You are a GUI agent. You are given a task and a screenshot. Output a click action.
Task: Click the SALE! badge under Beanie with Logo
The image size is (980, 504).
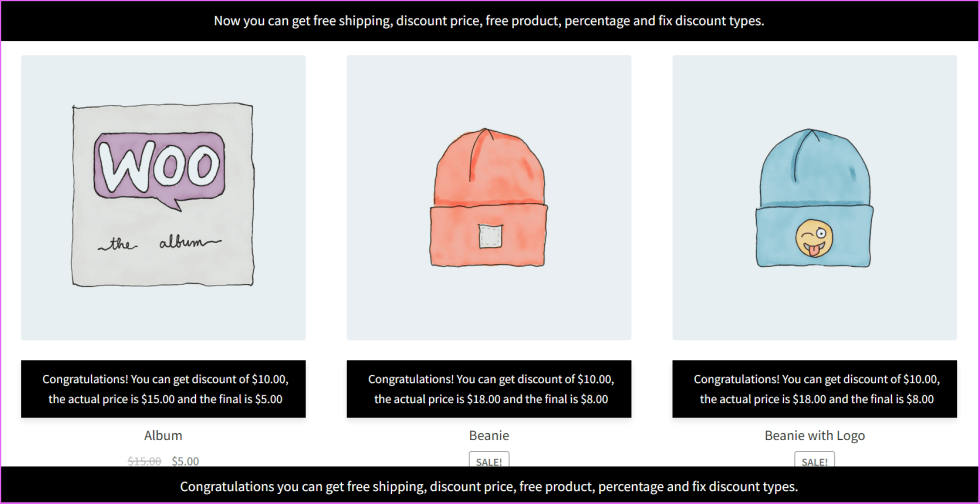(x=814, y=461)
